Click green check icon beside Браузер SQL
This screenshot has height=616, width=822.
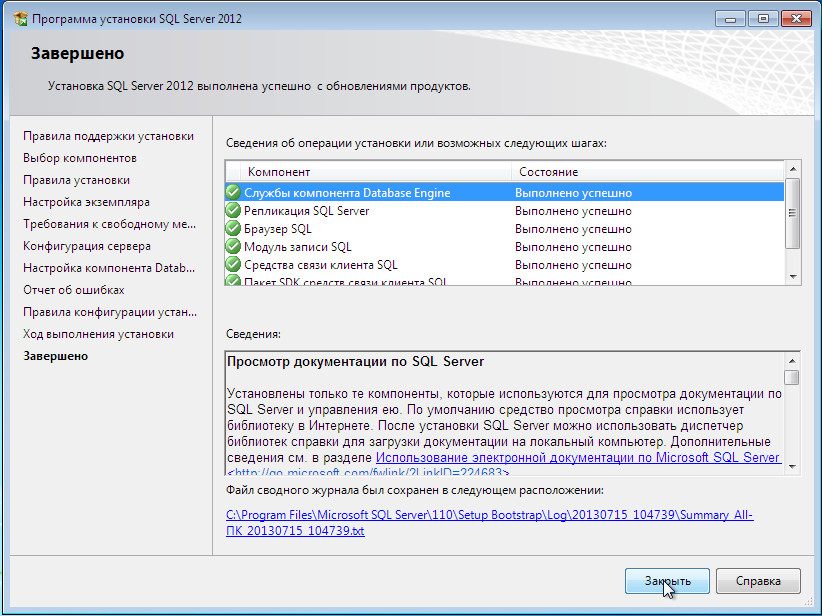(233, 229)
